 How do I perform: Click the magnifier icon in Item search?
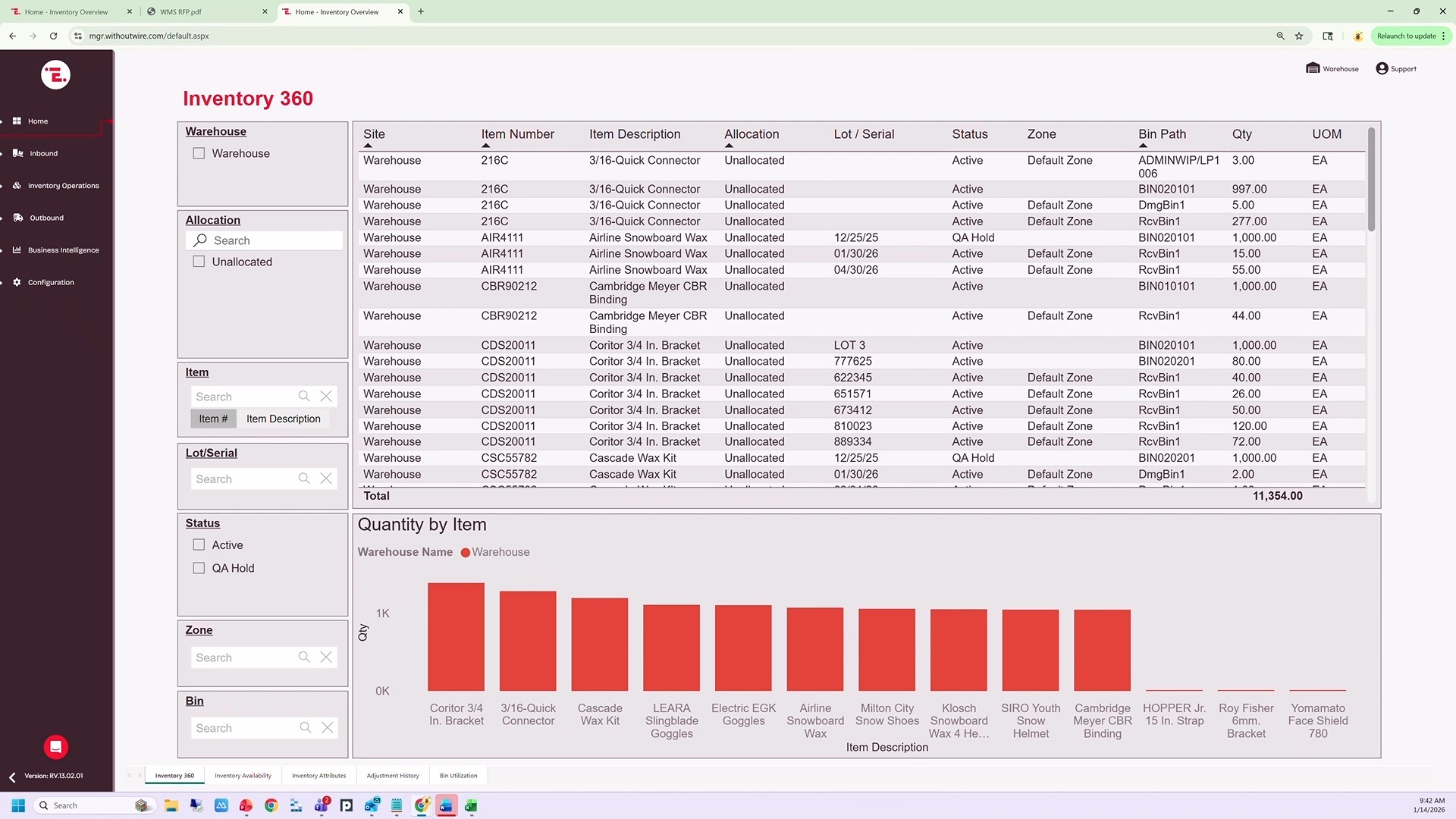(x=304, y=396)
